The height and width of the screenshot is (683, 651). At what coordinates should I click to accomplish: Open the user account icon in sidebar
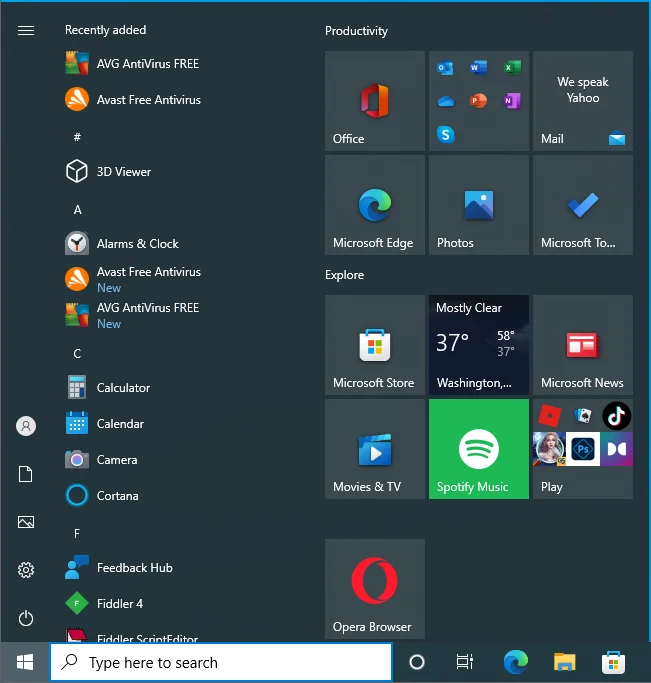pyautogui.click(x=26, y=426)
